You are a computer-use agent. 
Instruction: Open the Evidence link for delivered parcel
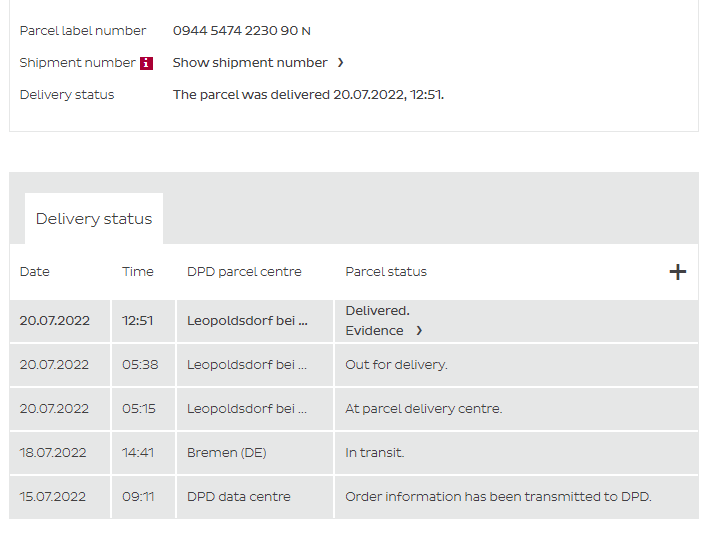coord(375,331)
